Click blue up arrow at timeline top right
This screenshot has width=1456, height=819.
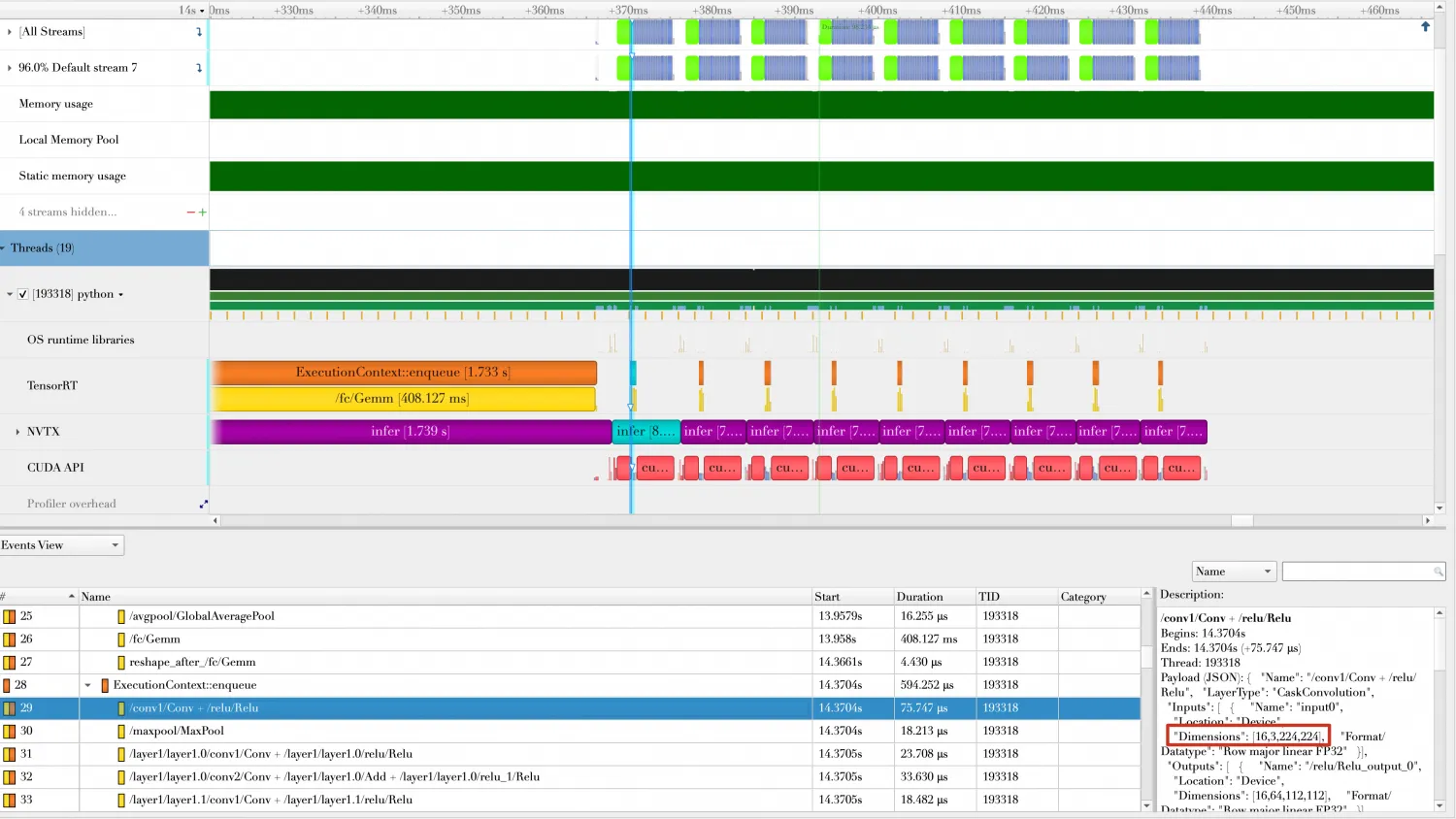click(x=1425, y=26)
